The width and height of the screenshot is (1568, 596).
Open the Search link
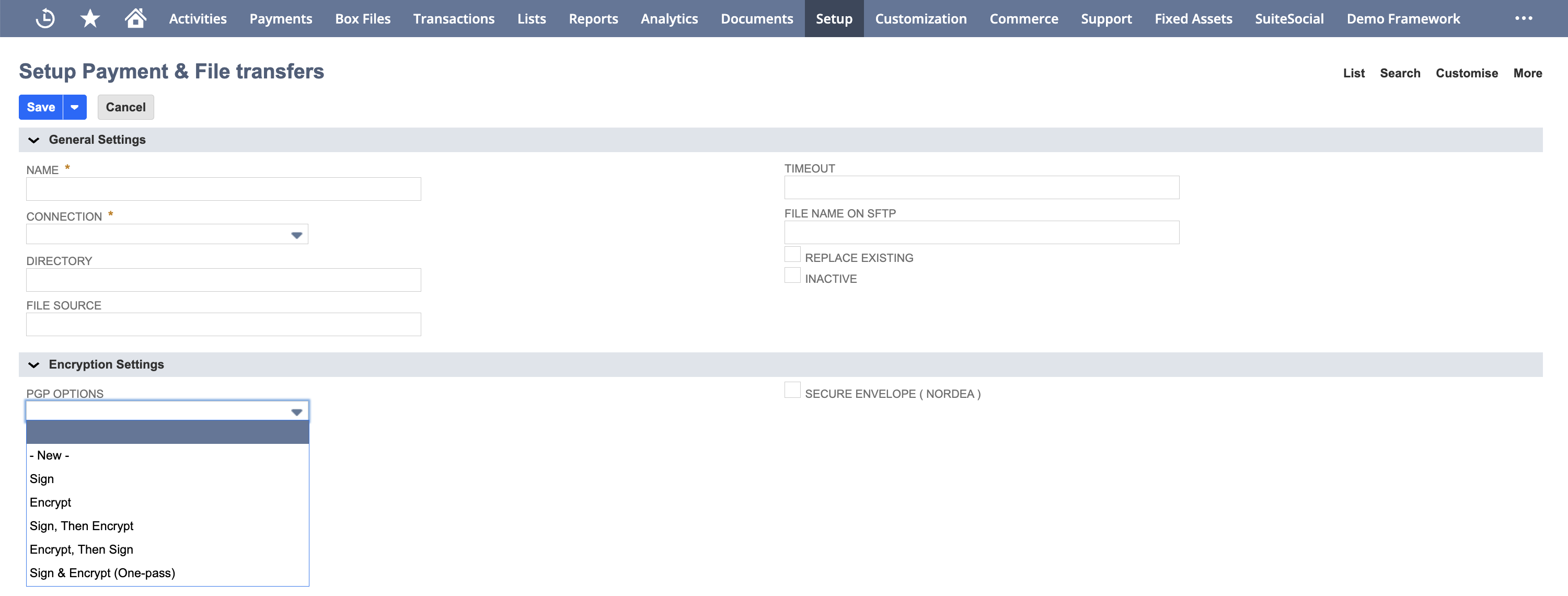(x=1399, y=73)
